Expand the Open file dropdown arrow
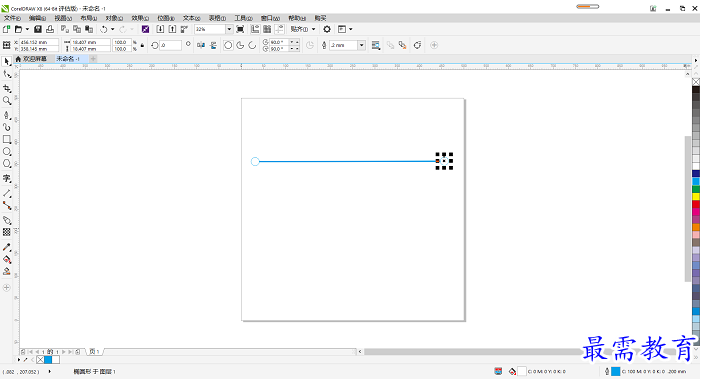 click(x=27, y=29)
